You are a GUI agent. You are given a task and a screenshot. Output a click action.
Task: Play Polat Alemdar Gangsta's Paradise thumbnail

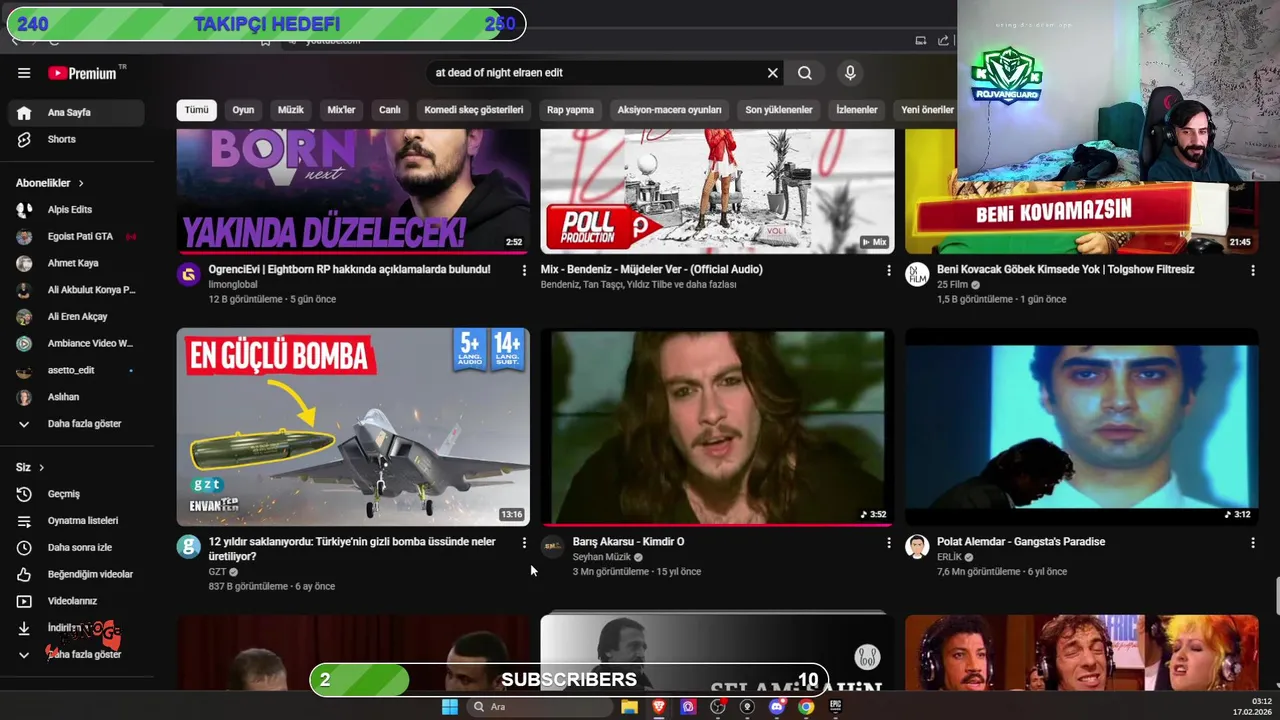(1082, 427)
